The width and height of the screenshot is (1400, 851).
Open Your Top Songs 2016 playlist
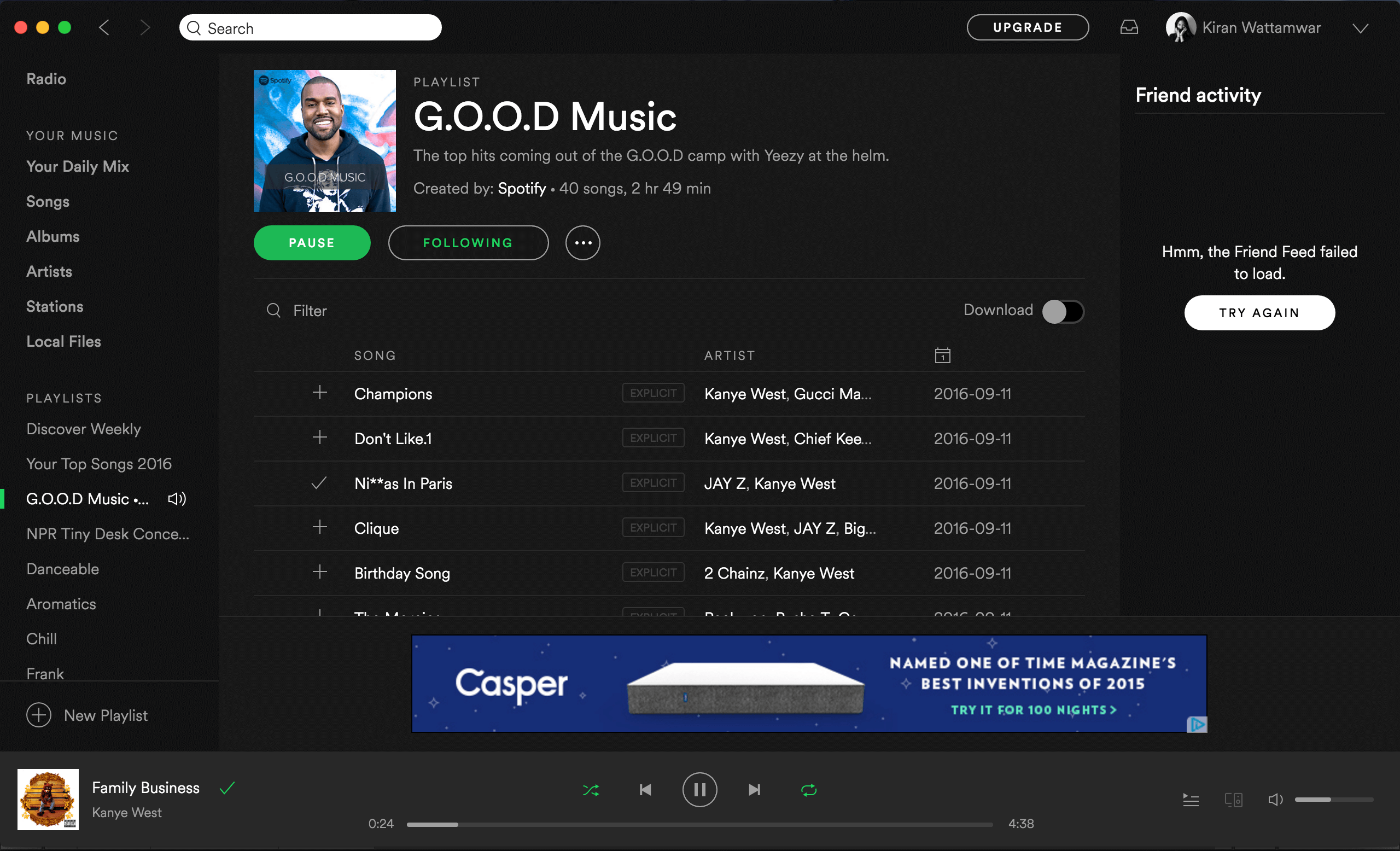99,464
